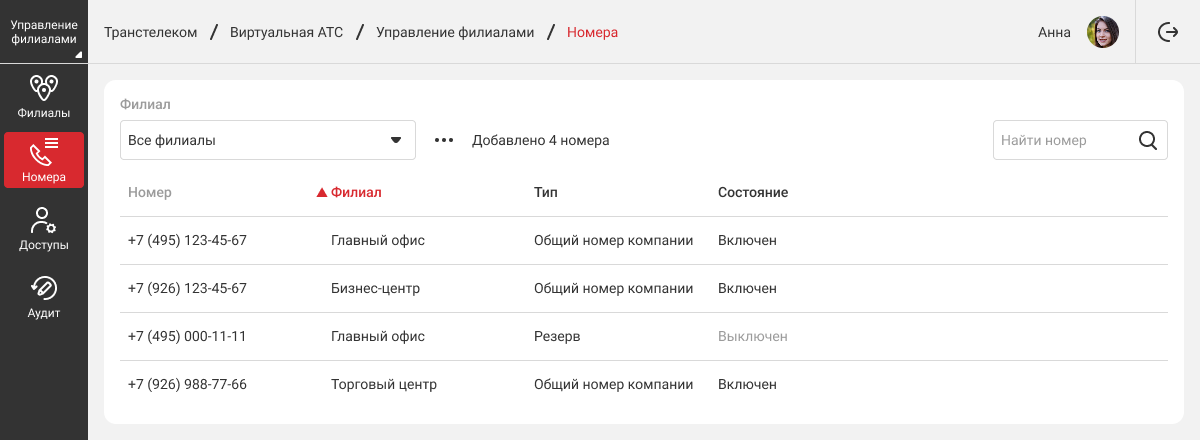Open the Филиалы section in sidebar
Screen dimensions: 1200x440
pos(44,96)
